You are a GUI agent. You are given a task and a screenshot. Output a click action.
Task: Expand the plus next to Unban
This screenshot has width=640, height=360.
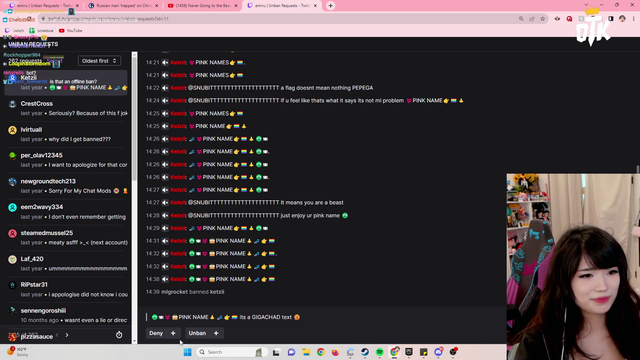(216, 333)
